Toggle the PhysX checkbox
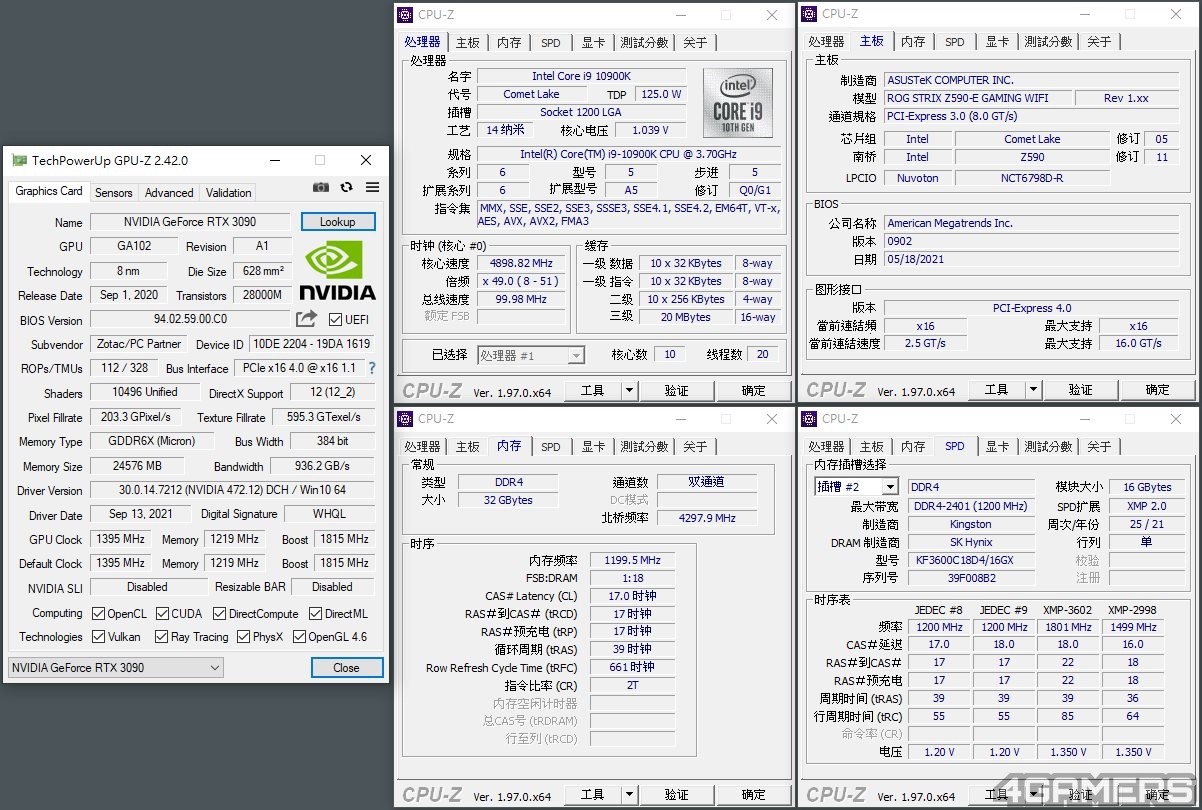This screenshot has height=810, width=1202. click(243, 637)
